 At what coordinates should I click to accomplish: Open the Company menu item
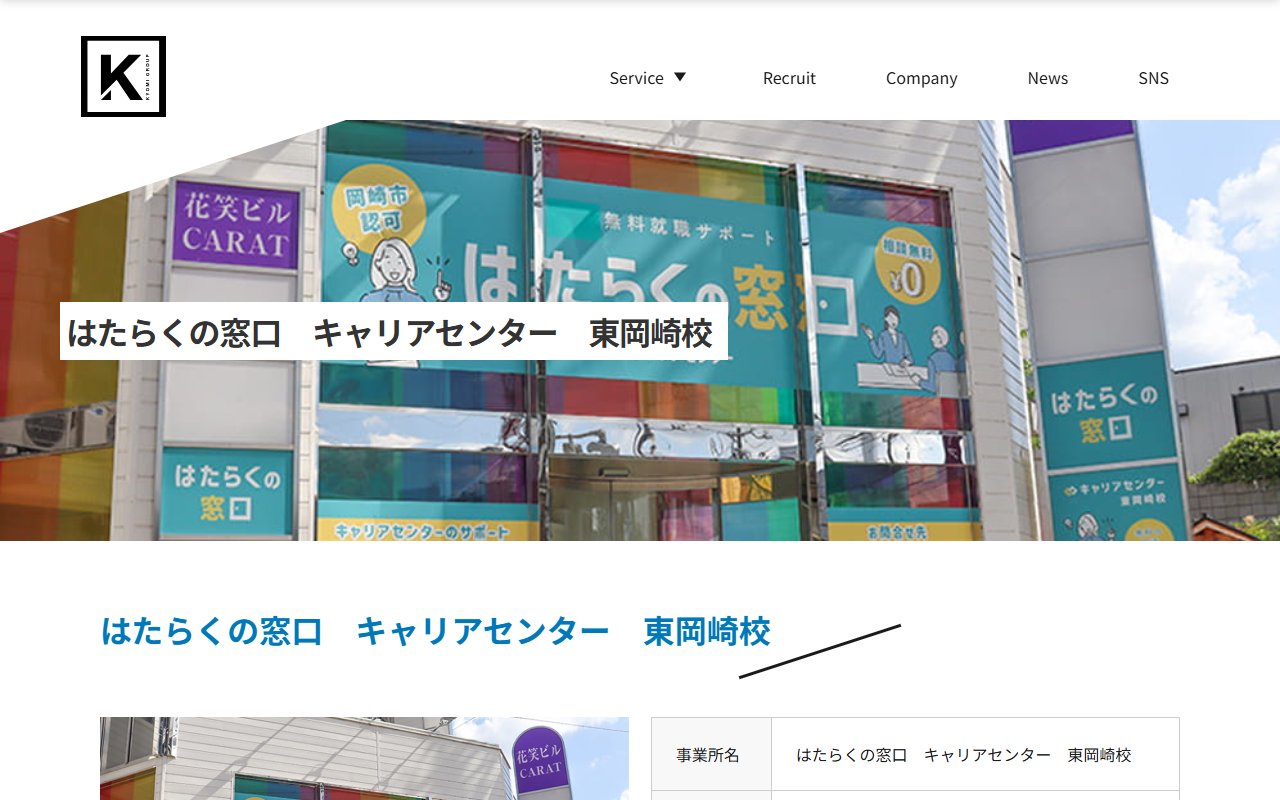[x=921, y=78]
